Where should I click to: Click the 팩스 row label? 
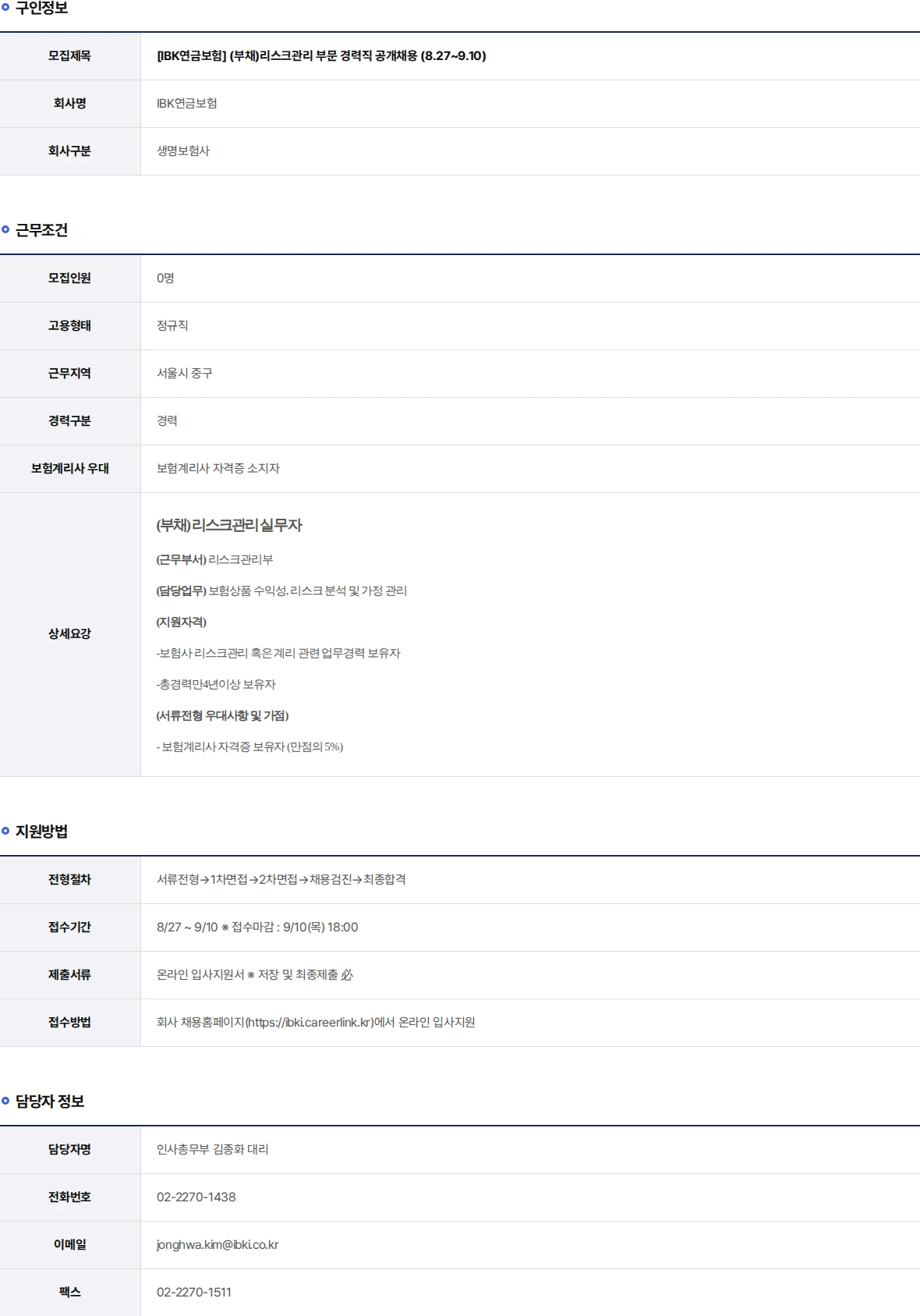point(69,1293)
